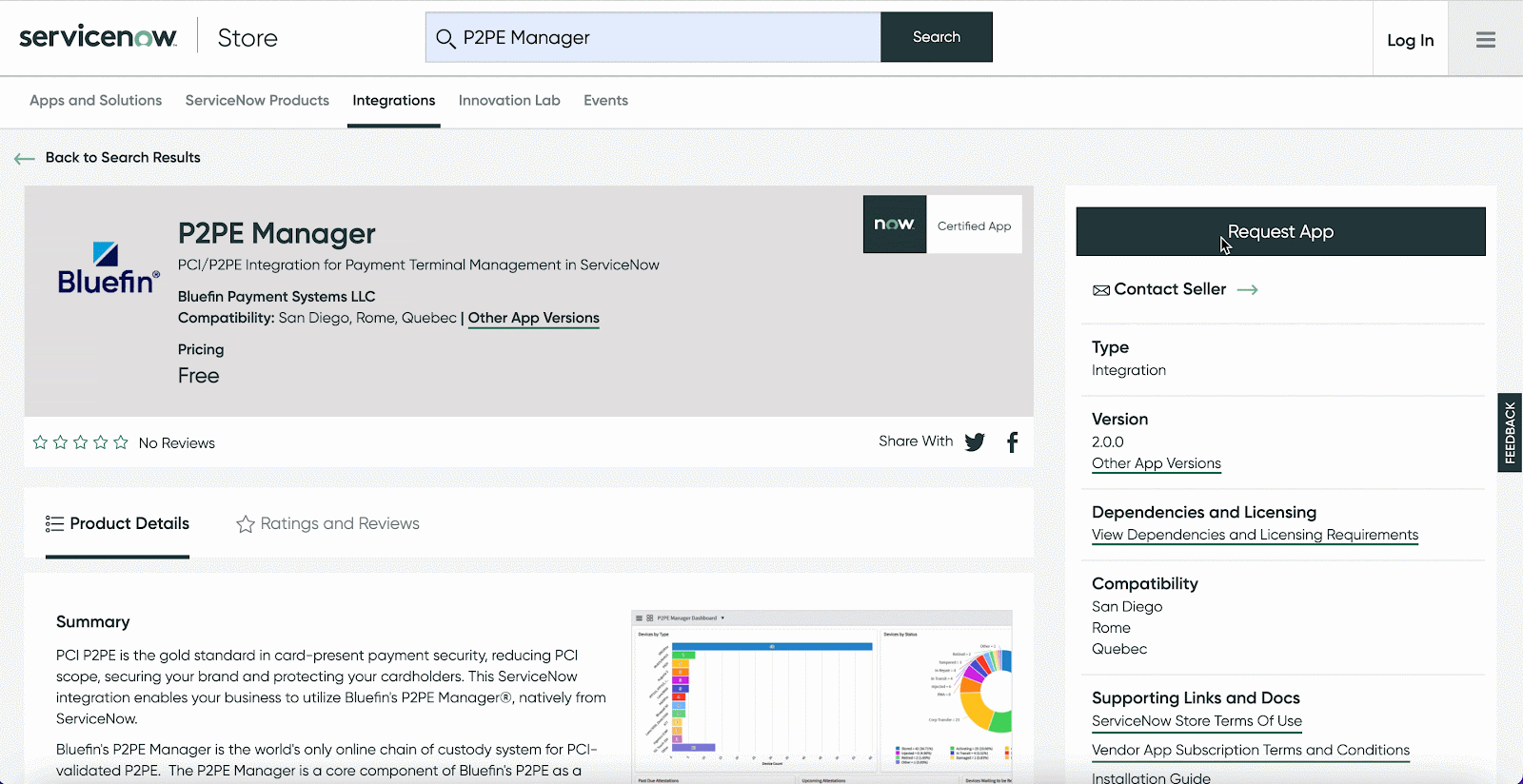Screen dimensions: 1523x784
Task: Open Vendor App Subscription Terms and Conditions
Action: [x=1251, y=750]
